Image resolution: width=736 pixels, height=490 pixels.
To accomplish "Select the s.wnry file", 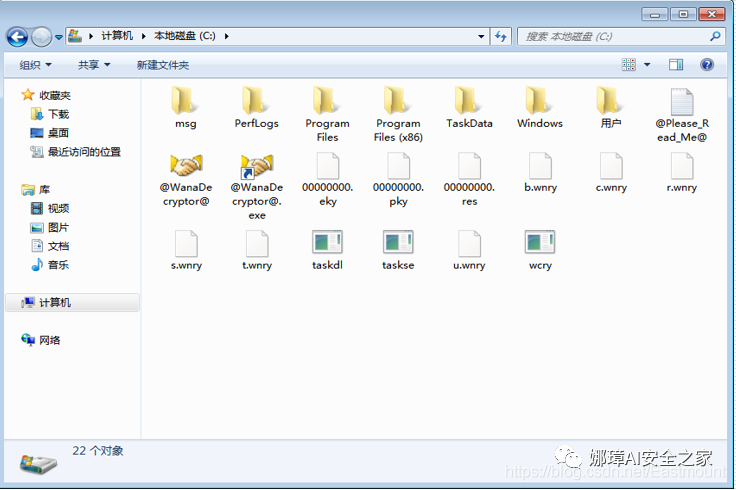I will pos(186,251).
